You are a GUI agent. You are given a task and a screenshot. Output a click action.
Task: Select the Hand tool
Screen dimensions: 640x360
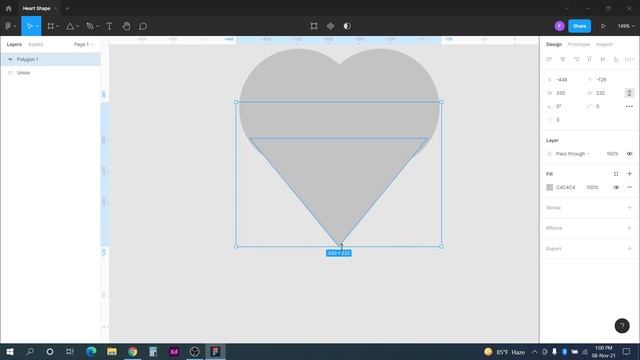pos(126,26)
